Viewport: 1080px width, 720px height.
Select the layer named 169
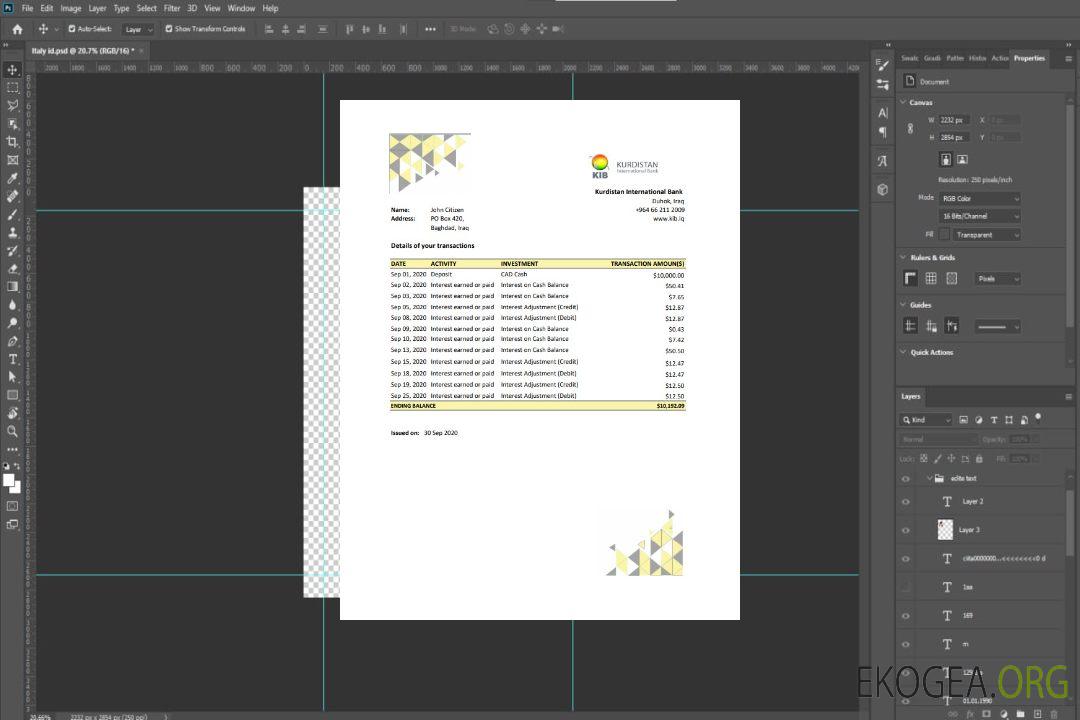[x=967, y=616]
